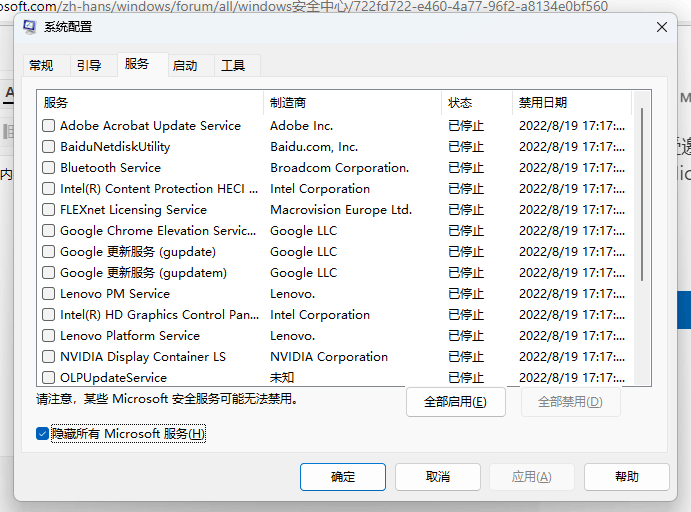The height and width of the screenshot is (512, 691).
Task: Select the Baidu.com, Inc. manufacturer cell
Action: (314, 147)
